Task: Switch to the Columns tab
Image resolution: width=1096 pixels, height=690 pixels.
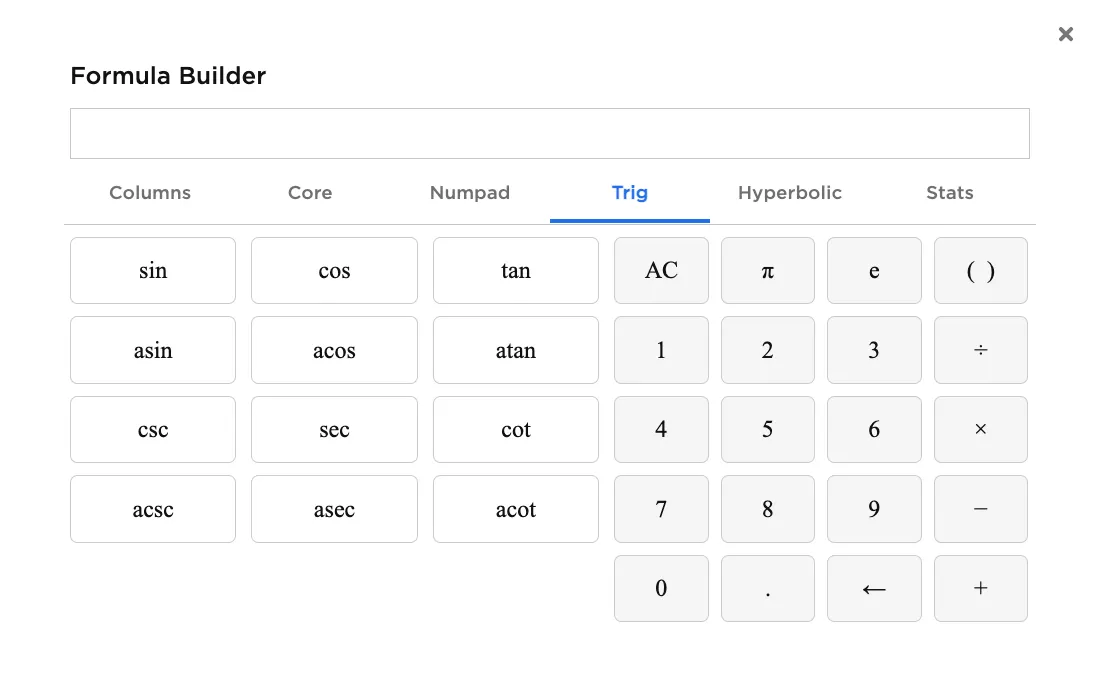Action: tap(150, 193)
